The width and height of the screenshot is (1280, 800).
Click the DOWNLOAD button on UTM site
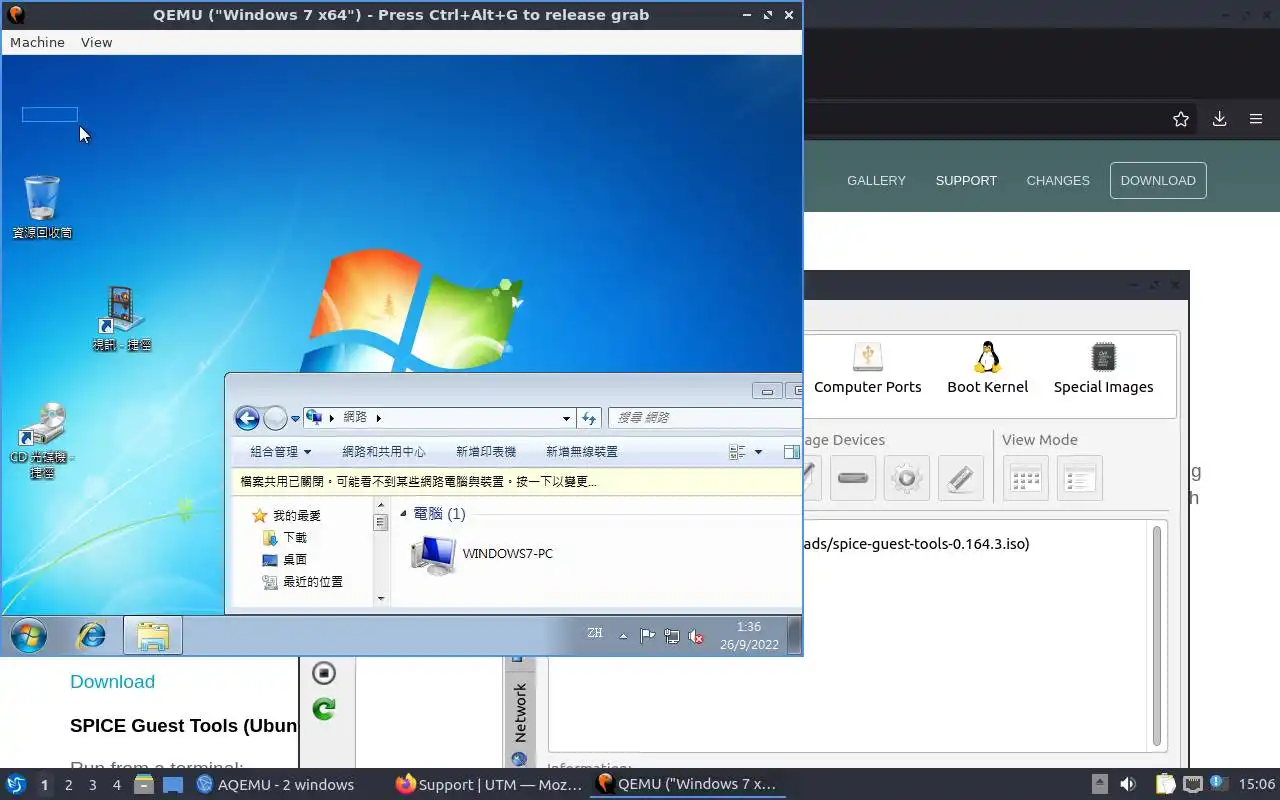(1158, 180)
